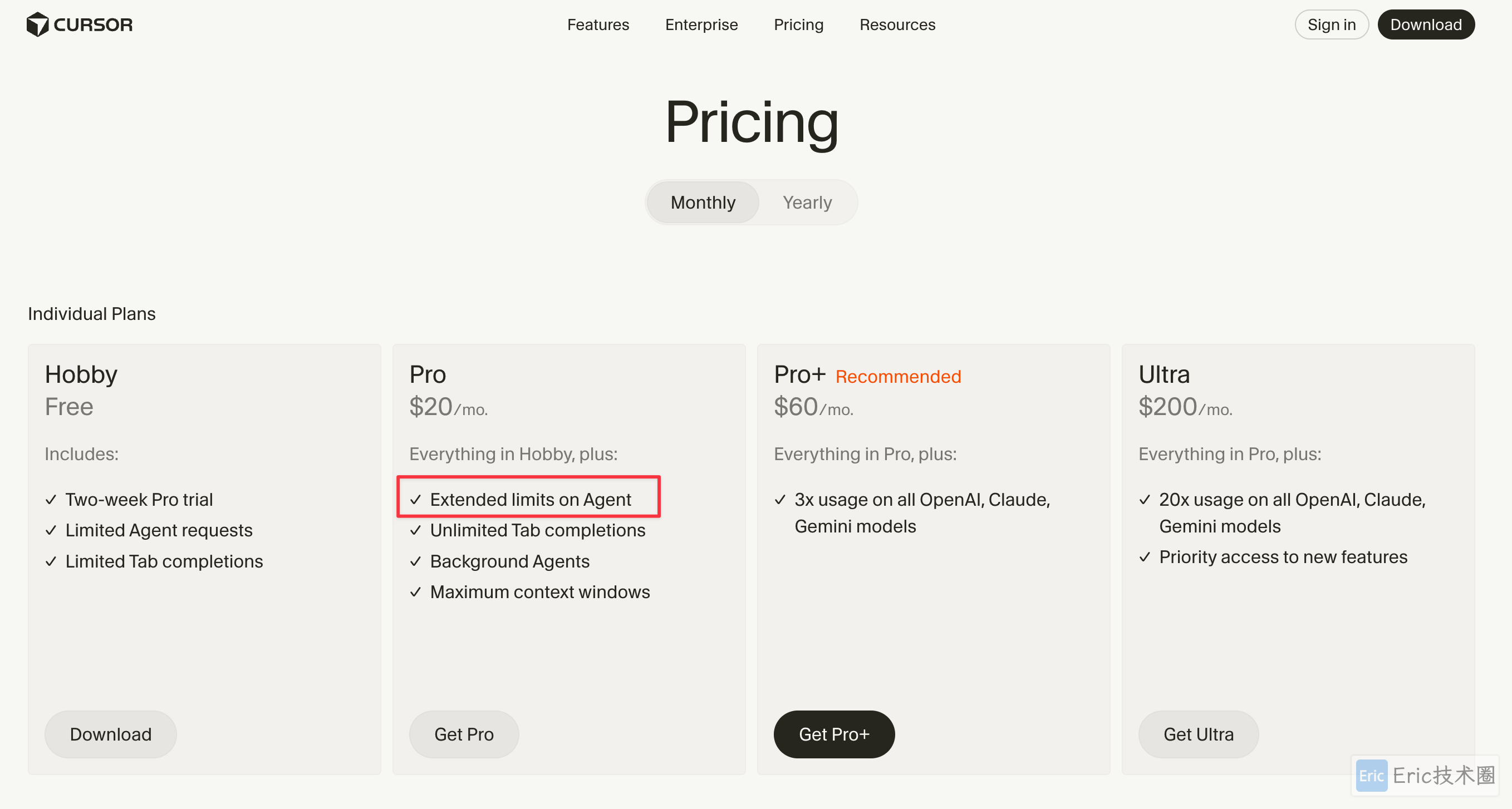Choose the Get Ultra plan button
The width and height of the screenshot is (1512, 809).
coord(1198,734)
